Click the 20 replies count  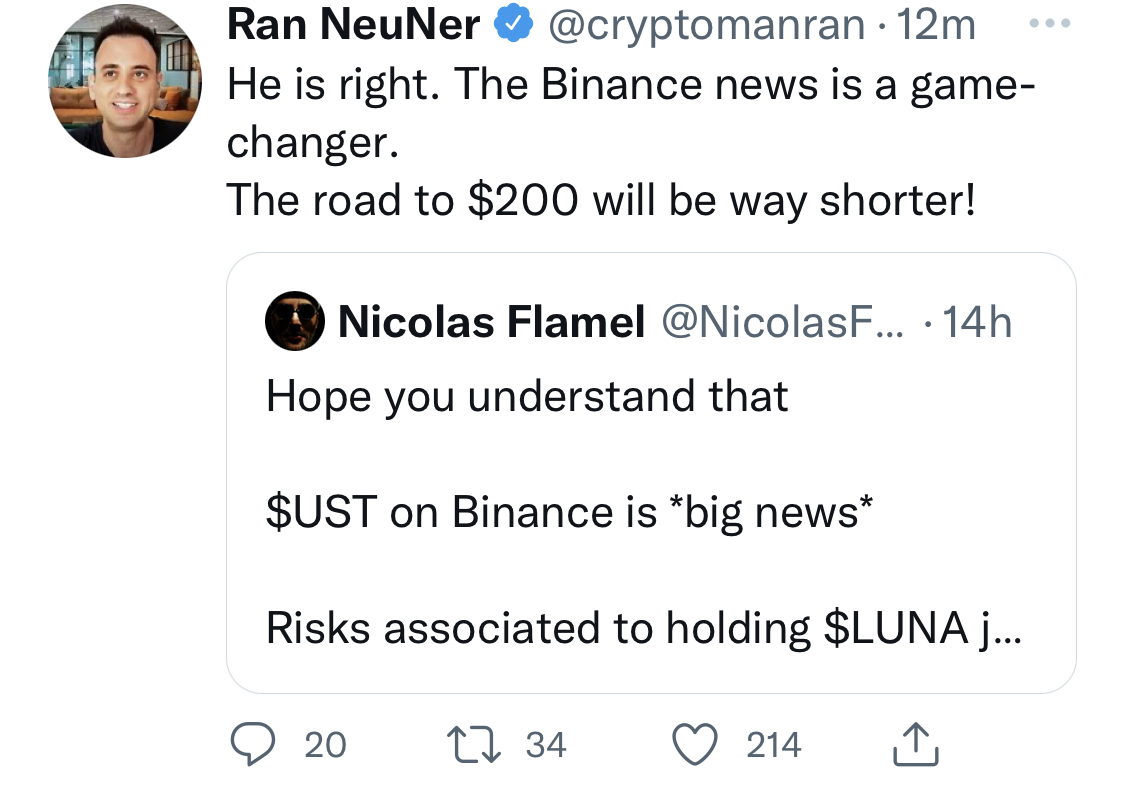pyautogui.click(x=325, y=745)
